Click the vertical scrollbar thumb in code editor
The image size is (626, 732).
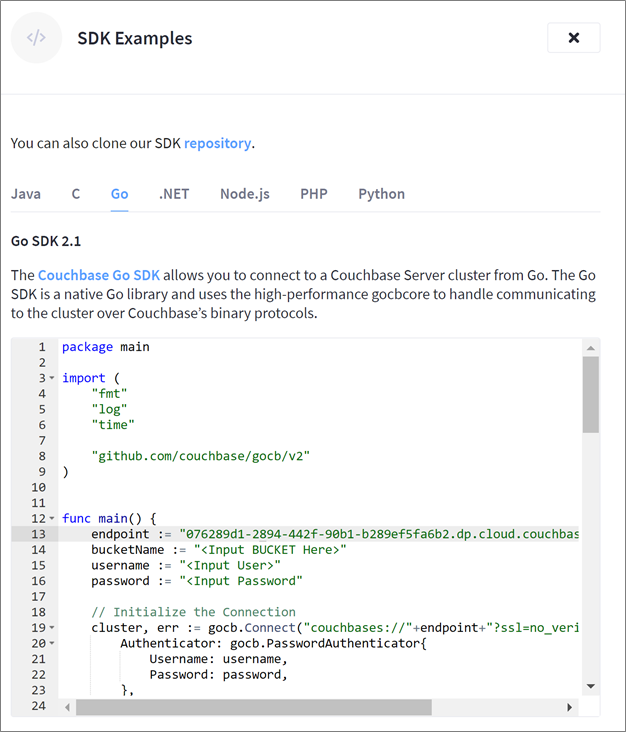point(591,395)
